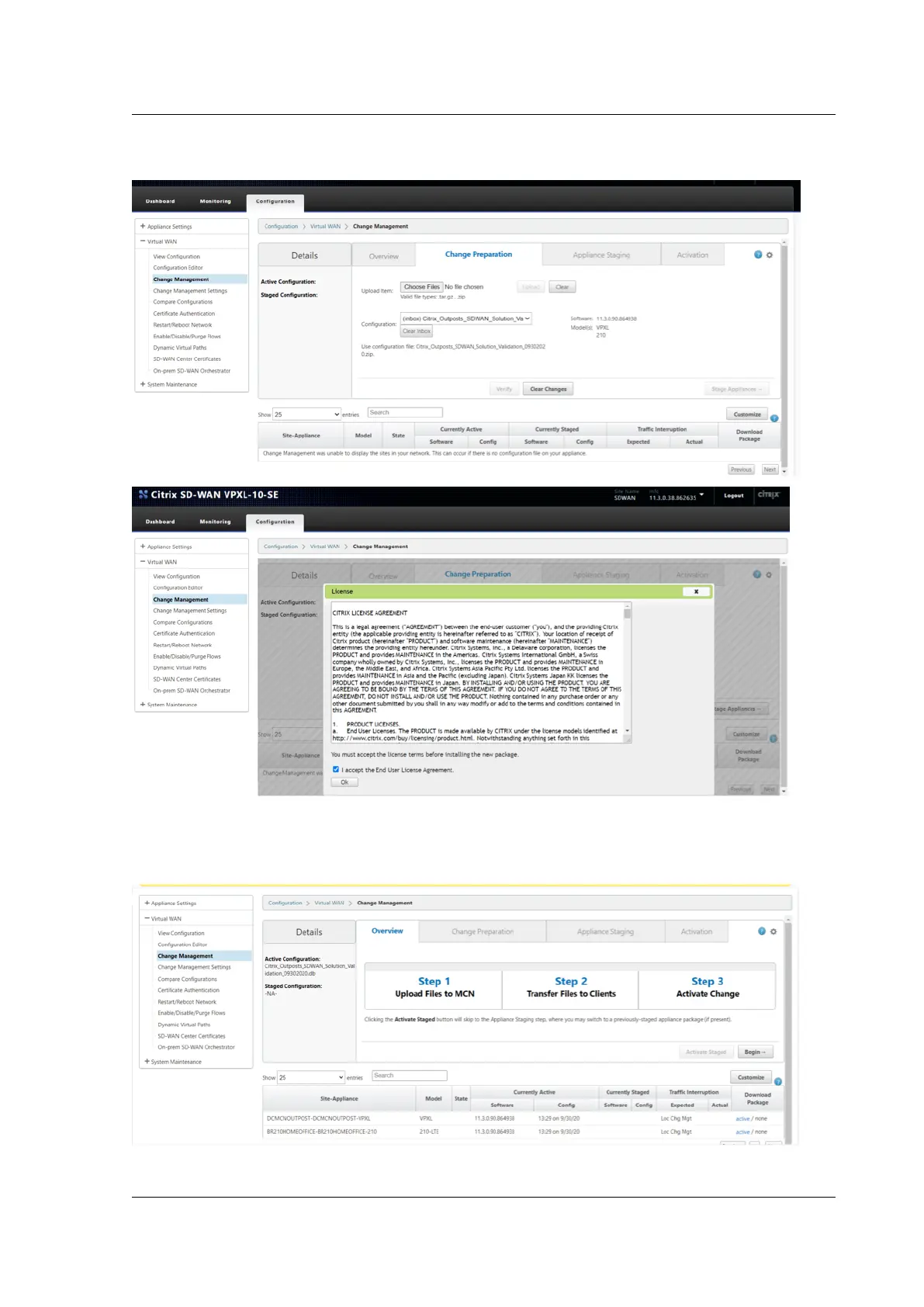Open gear settings icon in Change Preparation screenshot
Image resolution: width=924 pixels, height=1307 pixels.
coord(770,255)
